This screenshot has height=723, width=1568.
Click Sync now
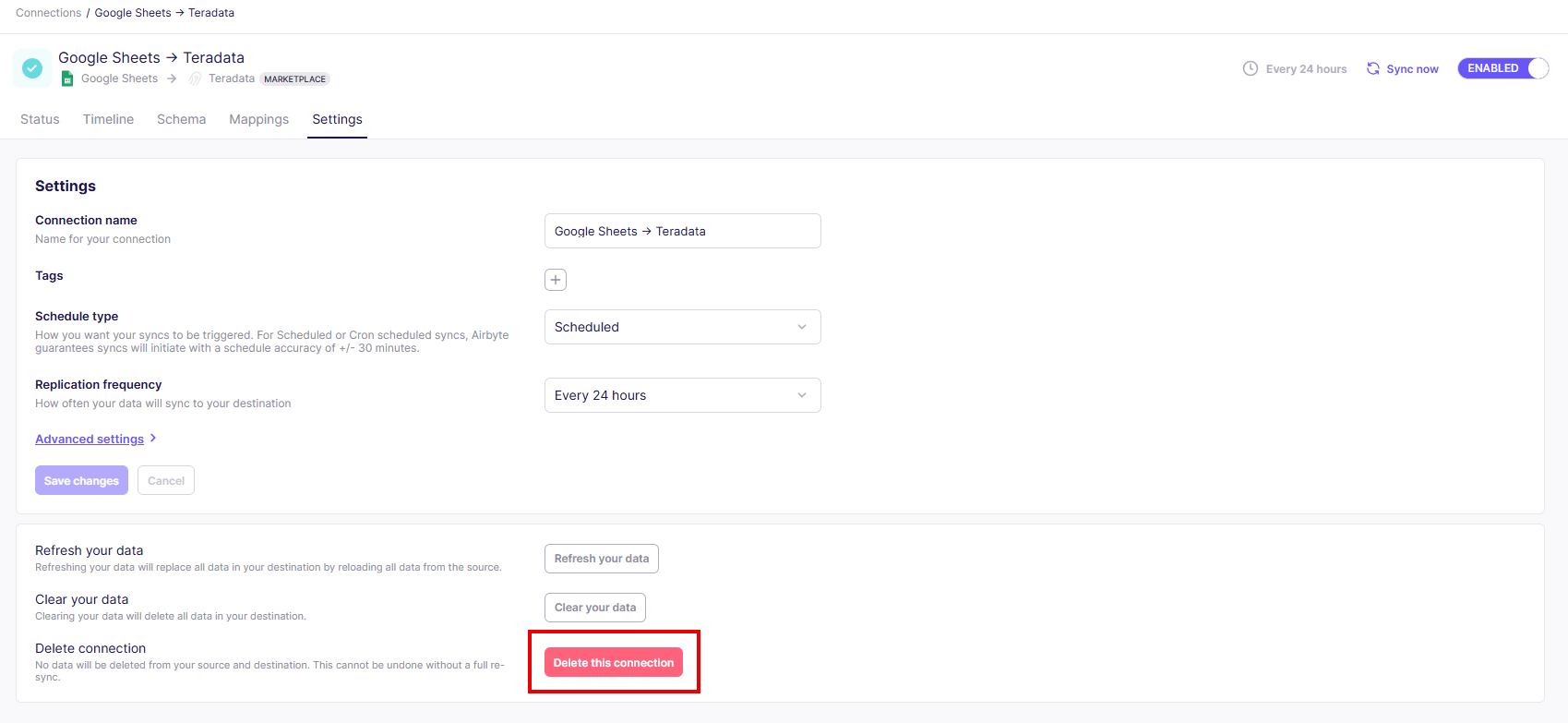tap(1403, 68)
